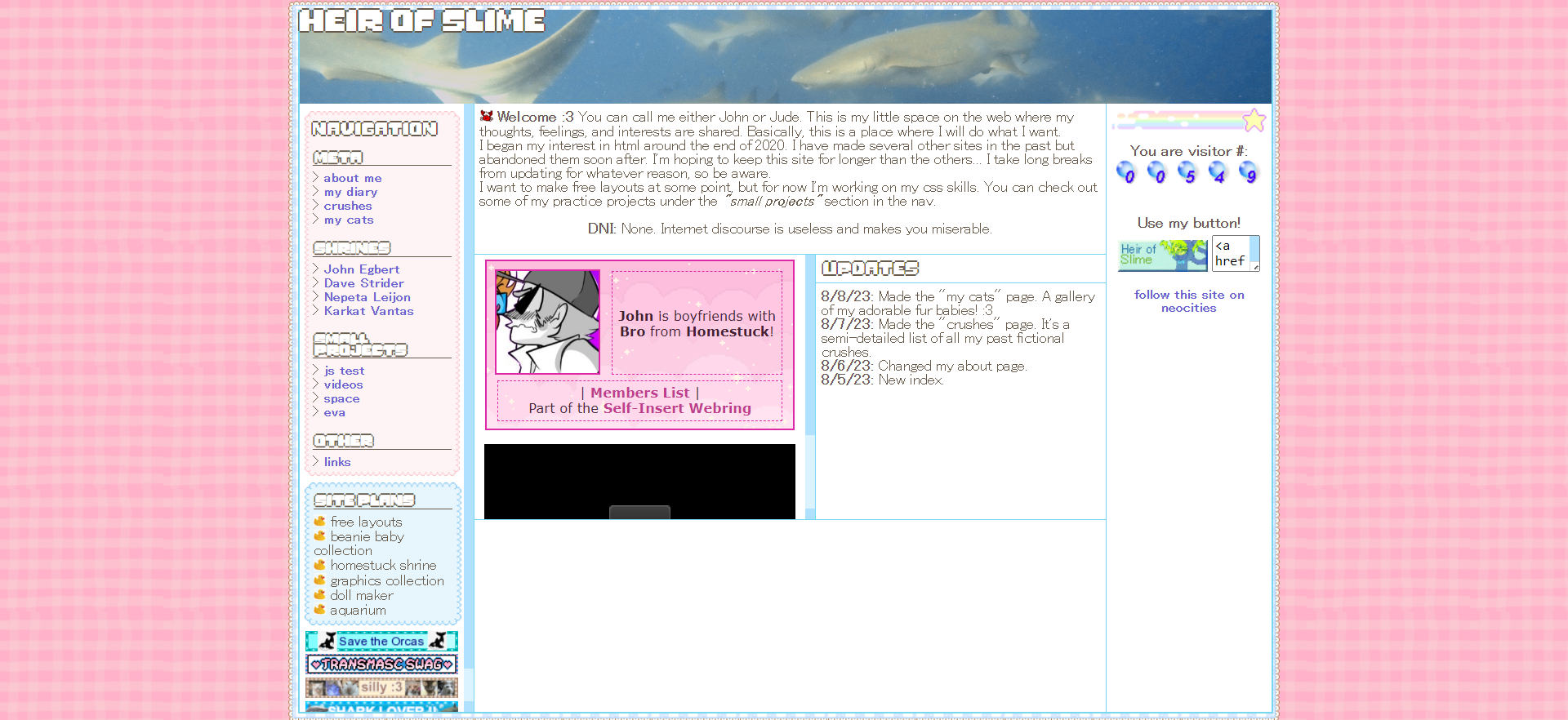Click the crab emoji before Welcome
The height and width of the screenshot is (720, 1568).
487,116
